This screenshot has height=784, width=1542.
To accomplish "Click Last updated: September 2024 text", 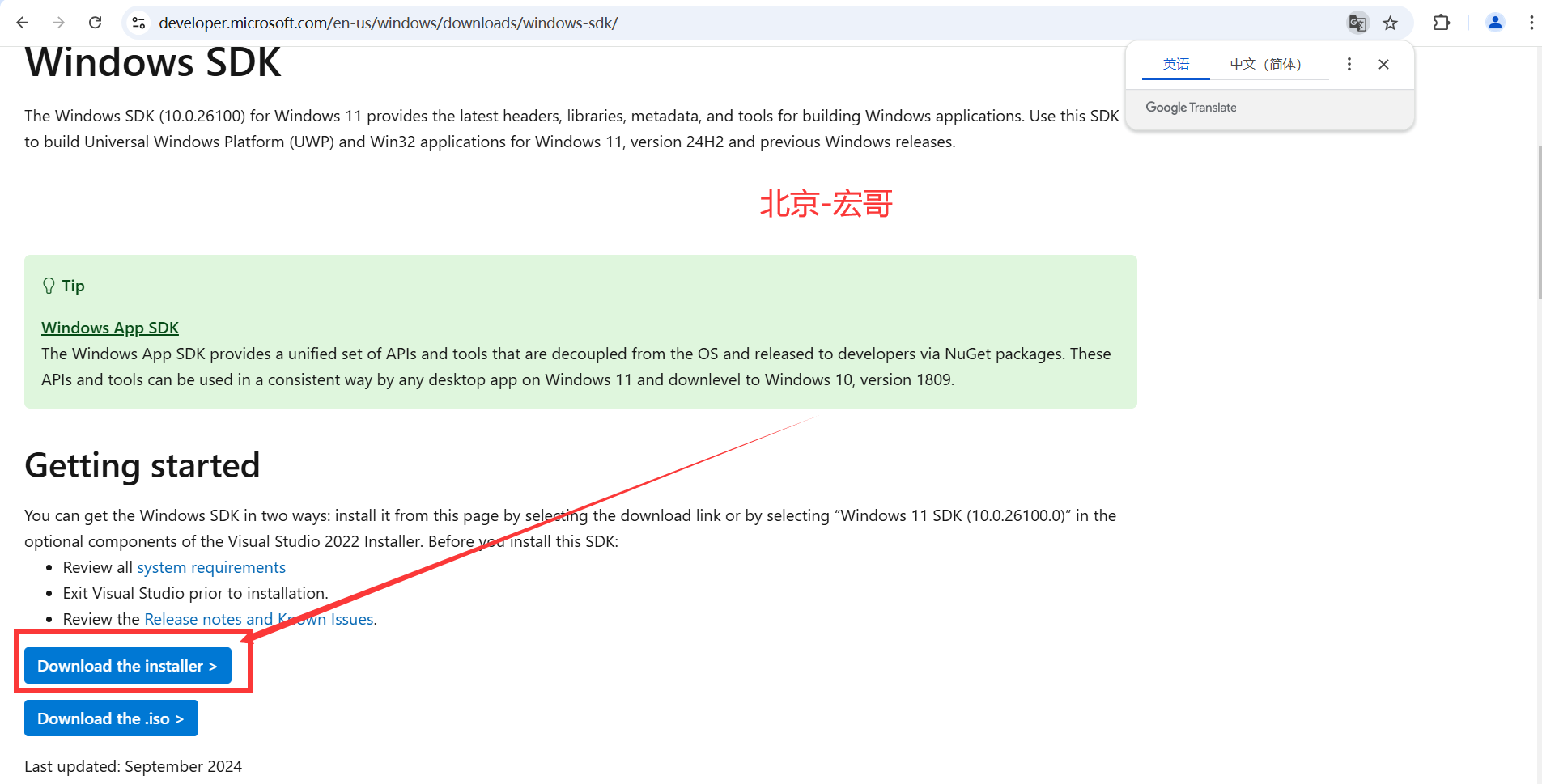I will click(x=133, y=766).
